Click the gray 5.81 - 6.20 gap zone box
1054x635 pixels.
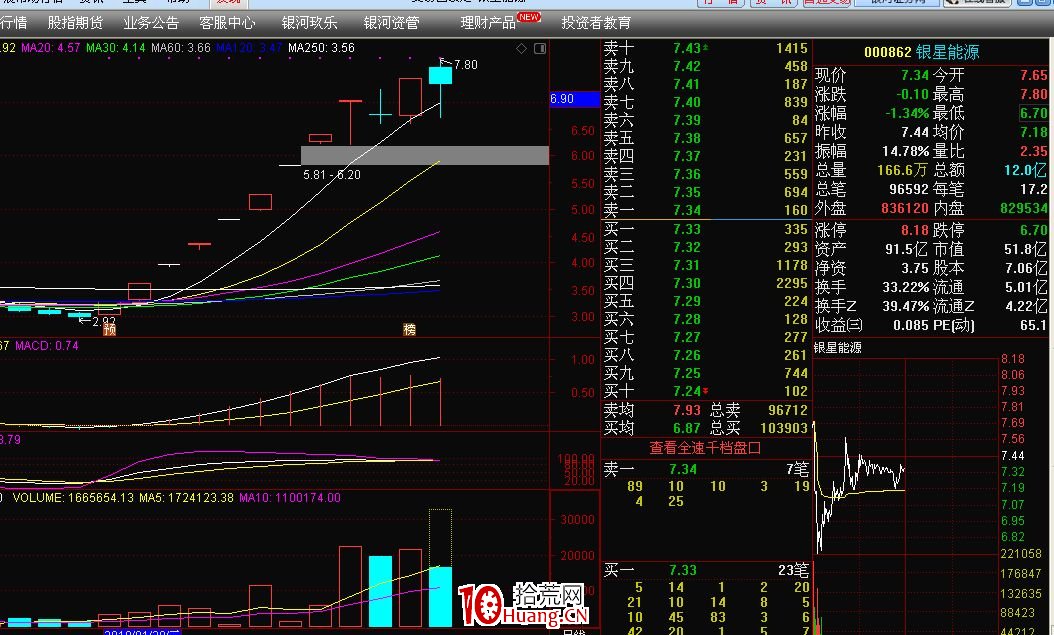(x=425, y=155)
